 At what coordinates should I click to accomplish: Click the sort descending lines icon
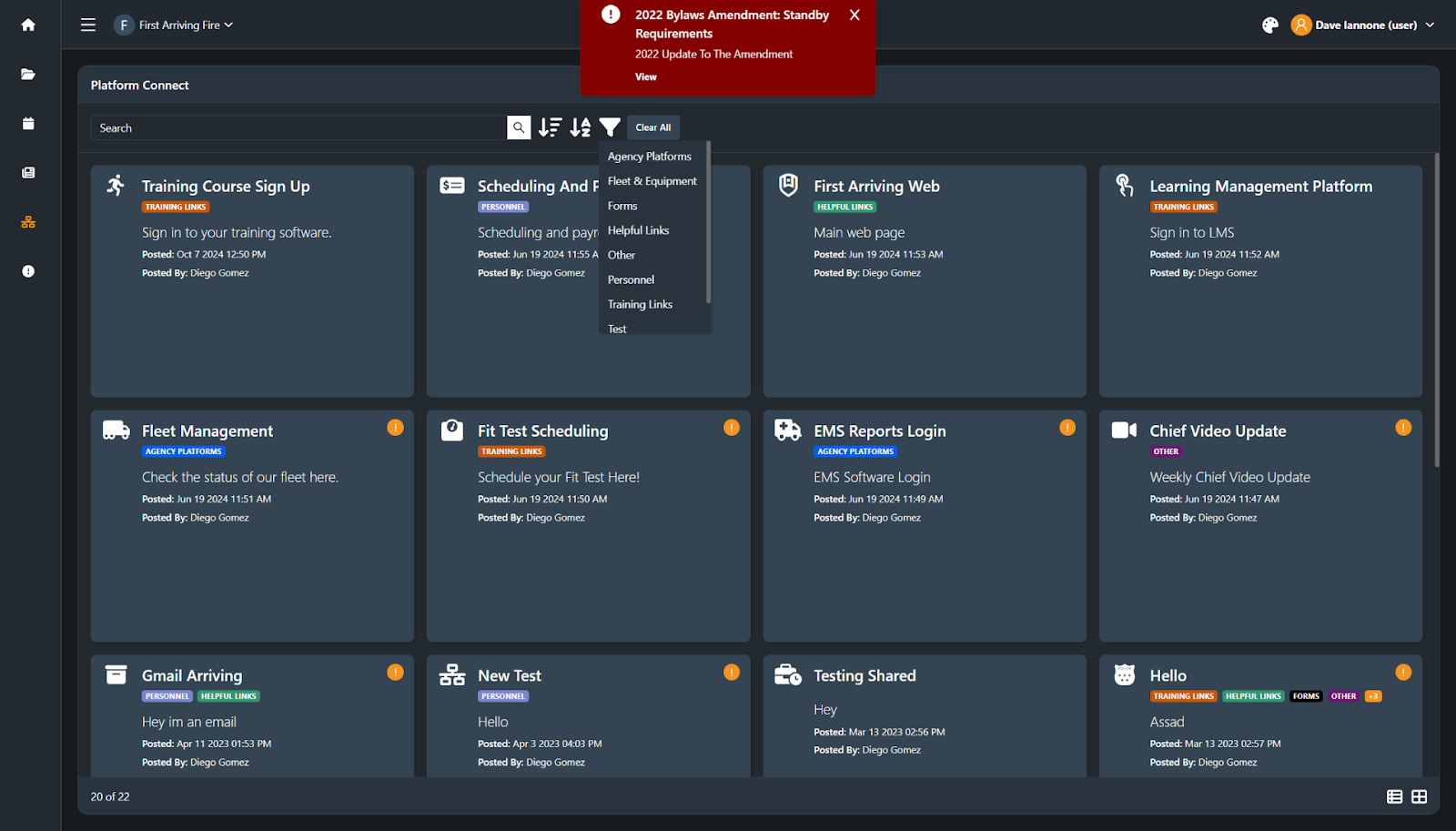(550, 127)
